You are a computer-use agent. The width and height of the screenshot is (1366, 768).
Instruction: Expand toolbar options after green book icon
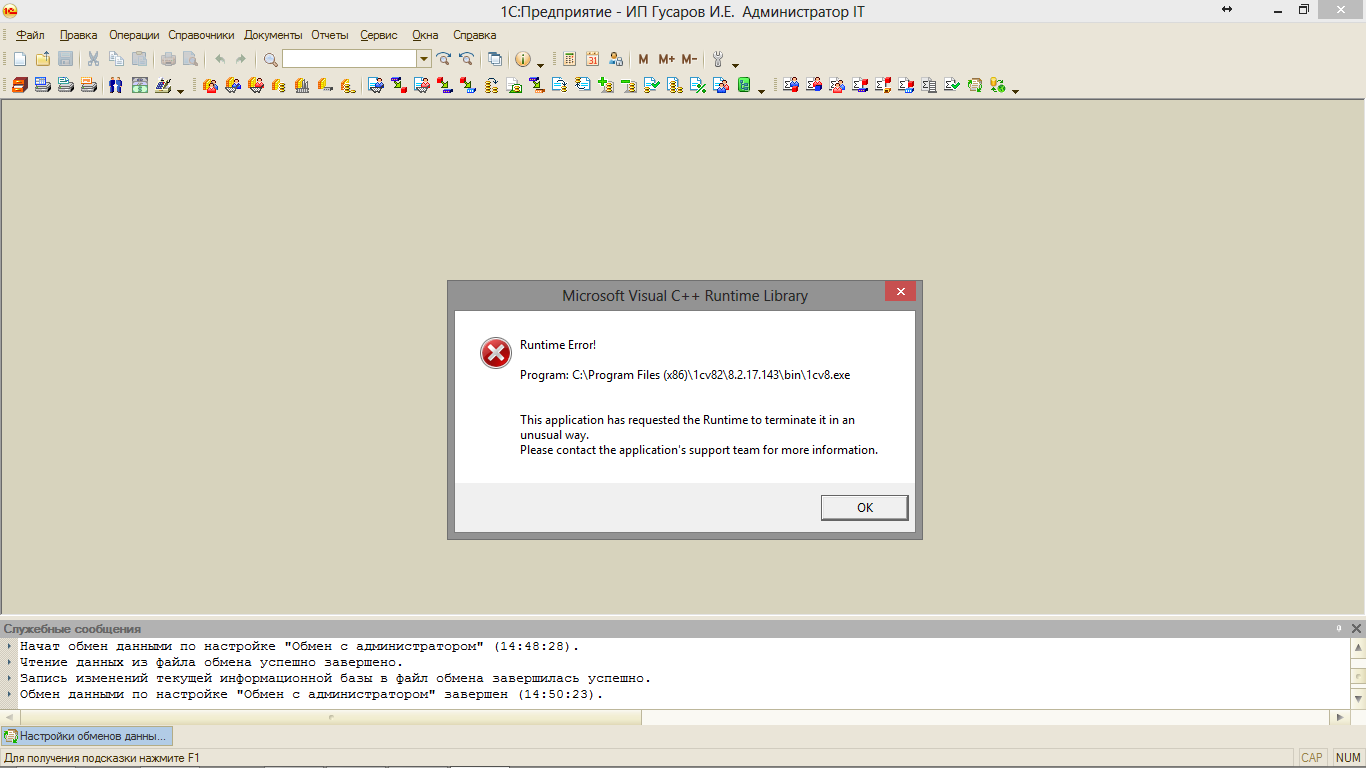[761, 91]
